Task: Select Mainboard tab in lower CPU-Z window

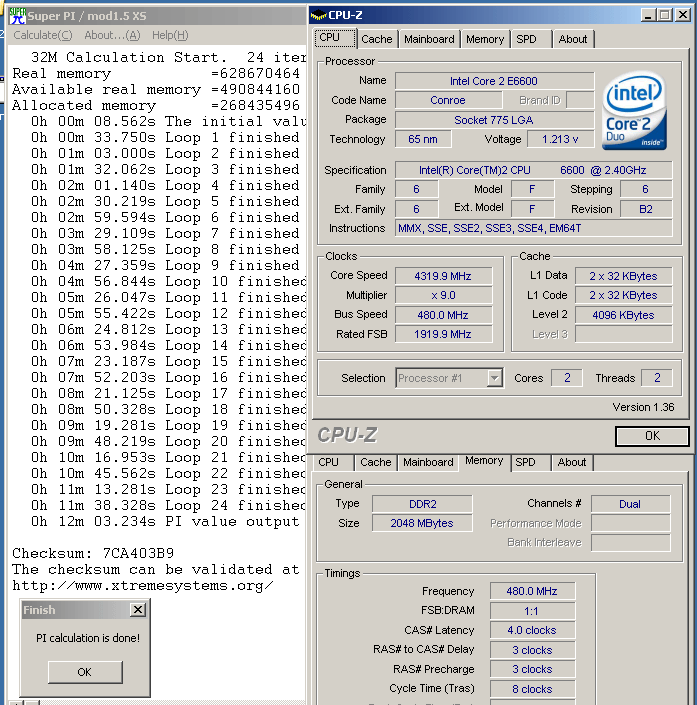Action: [x=428, y=462]
